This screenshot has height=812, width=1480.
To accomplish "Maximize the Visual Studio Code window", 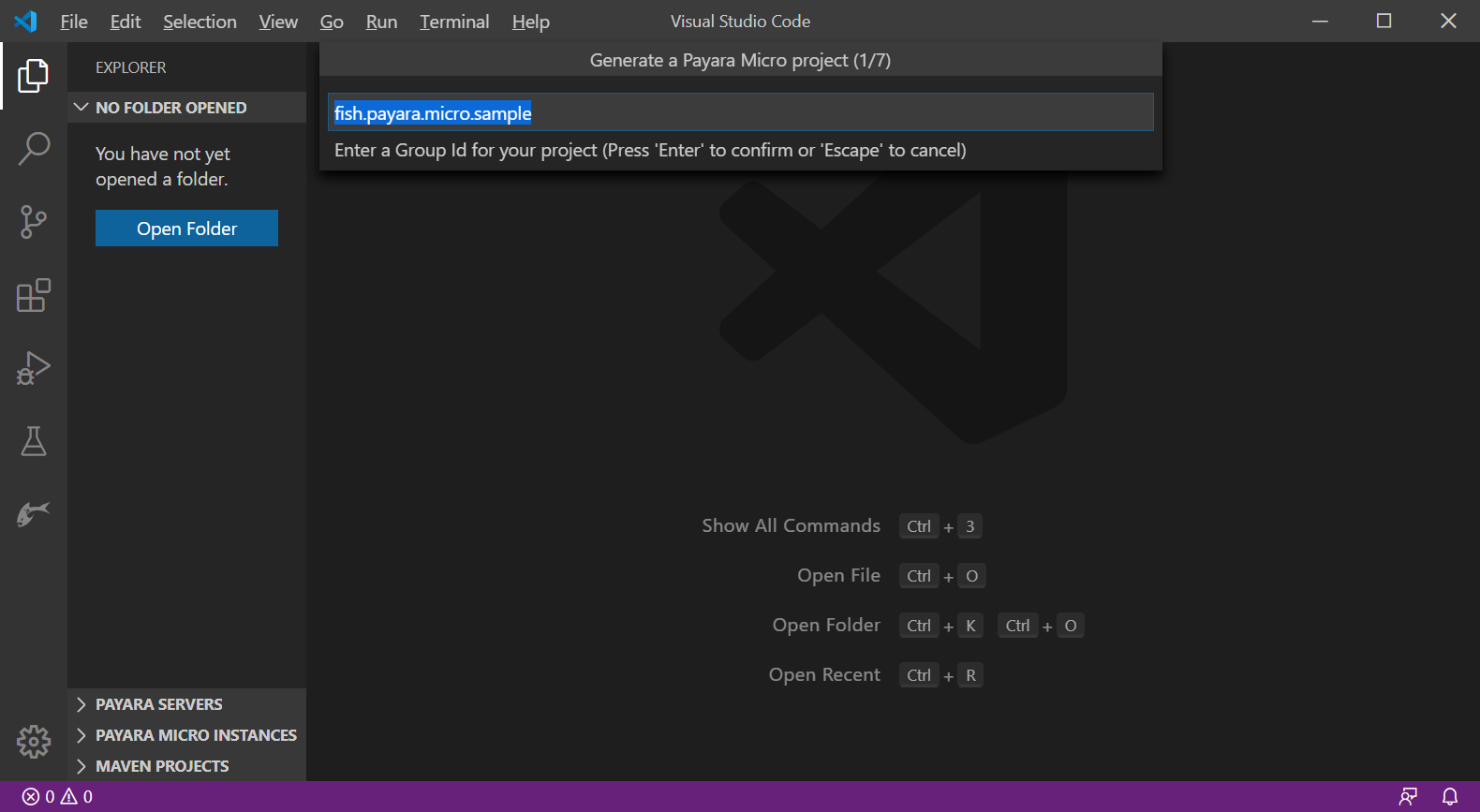I will 1384,21.
